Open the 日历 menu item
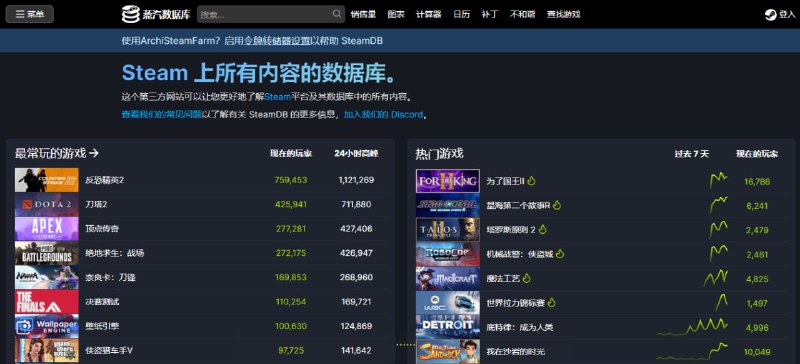 [461, 14]
